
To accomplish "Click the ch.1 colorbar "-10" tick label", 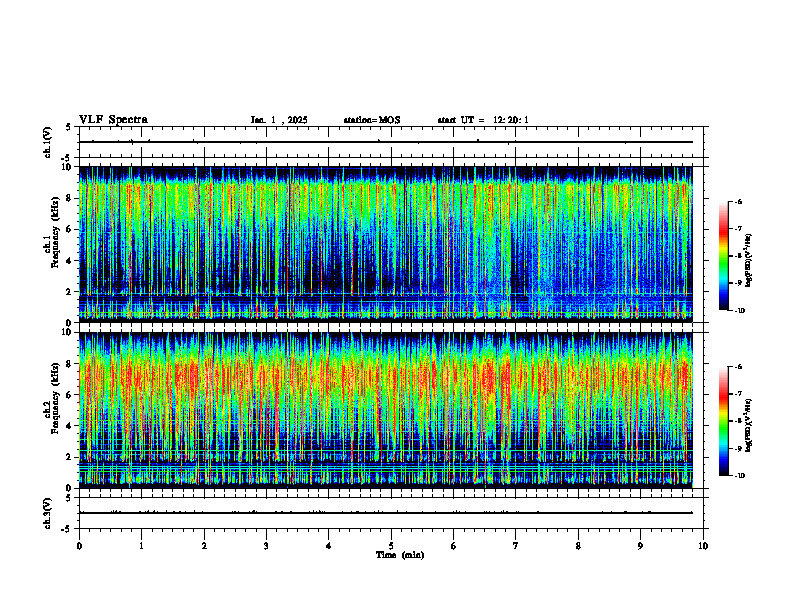I will [740, 311].
